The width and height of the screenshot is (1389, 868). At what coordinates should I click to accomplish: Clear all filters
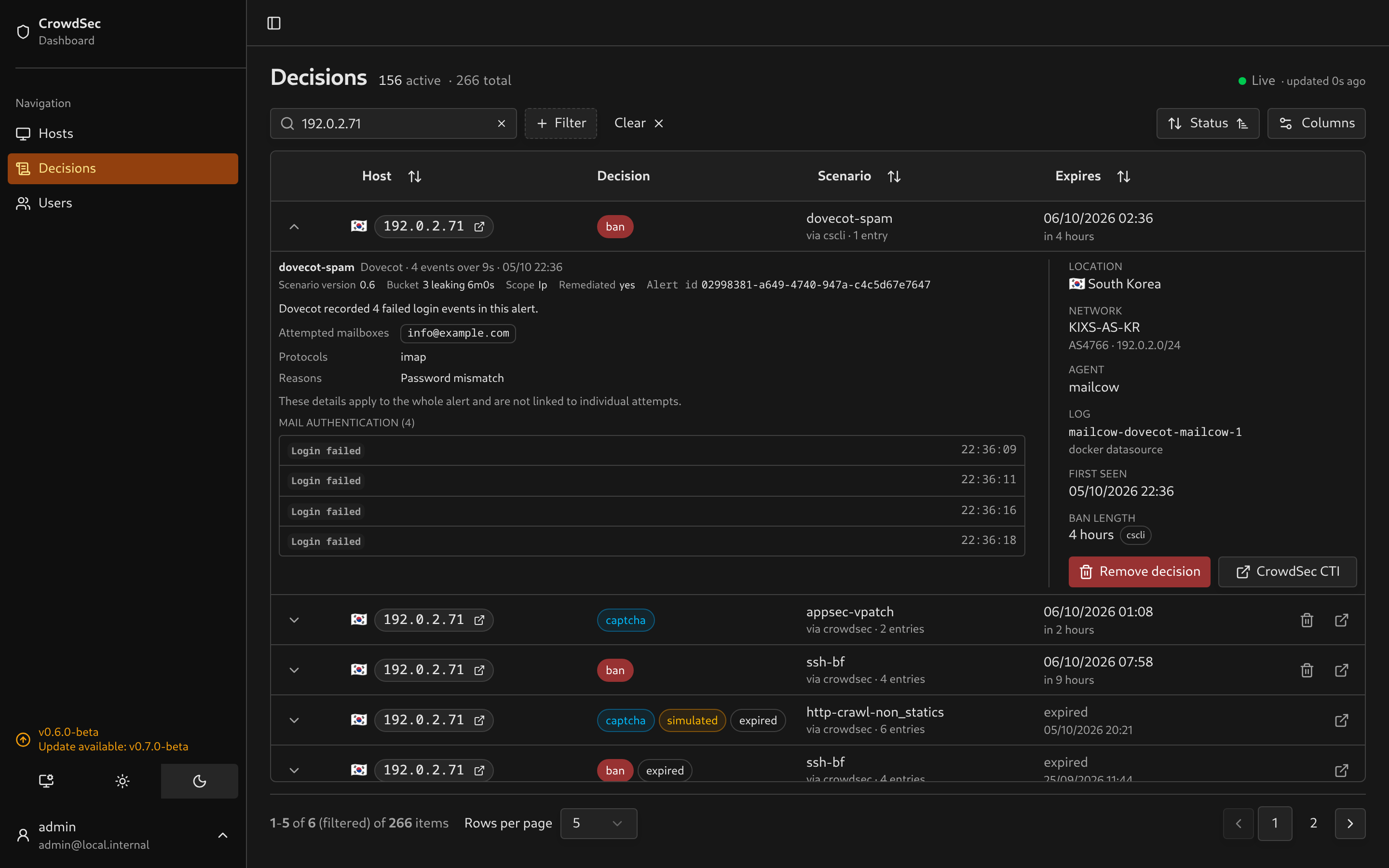click(638, 123)
